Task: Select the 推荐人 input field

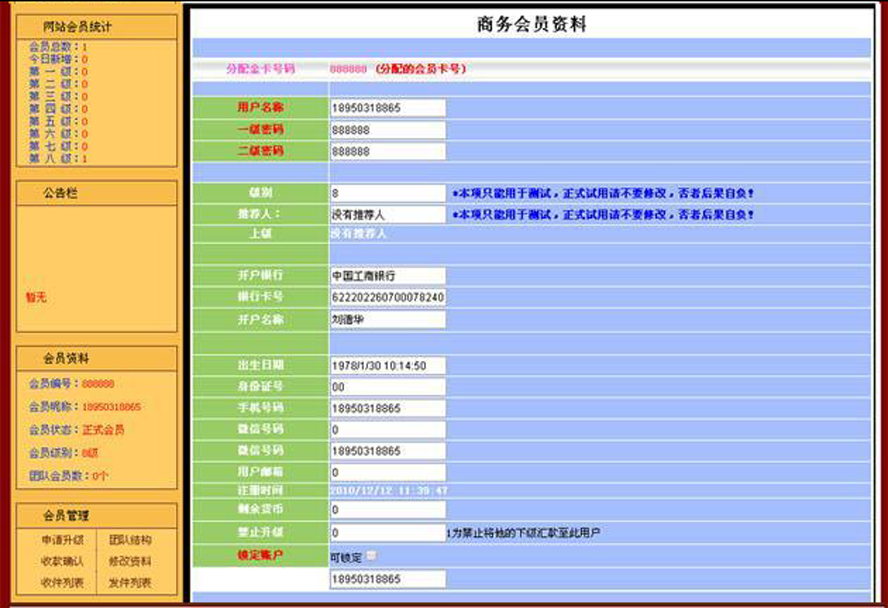Action: (388, 215)
